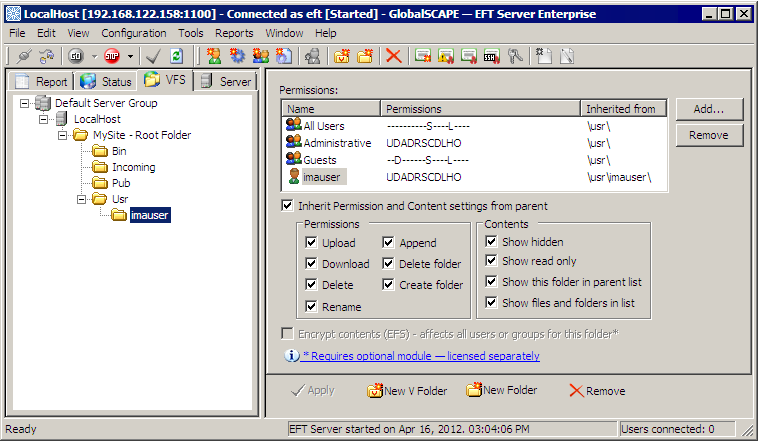Viewport: 758px width, 442px height.
Task: Click the keys toolbar icon
Action: (515, 57)
